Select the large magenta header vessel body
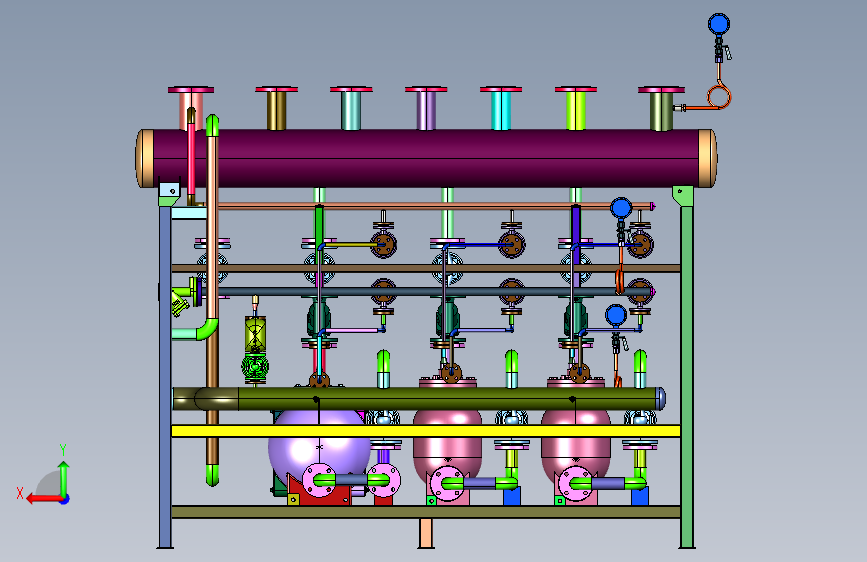The image size is (867, 562). [426, 158]
